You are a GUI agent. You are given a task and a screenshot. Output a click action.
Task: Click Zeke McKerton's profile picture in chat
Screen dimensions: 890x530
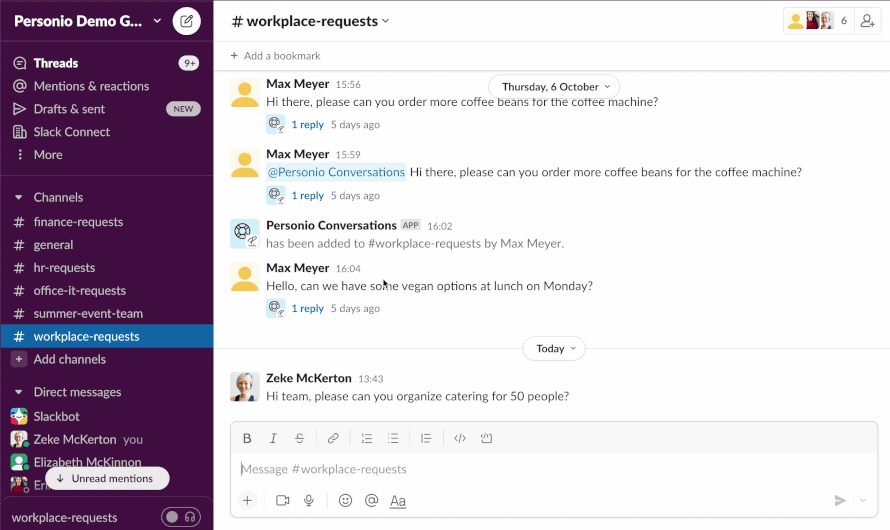coord(245,387)
